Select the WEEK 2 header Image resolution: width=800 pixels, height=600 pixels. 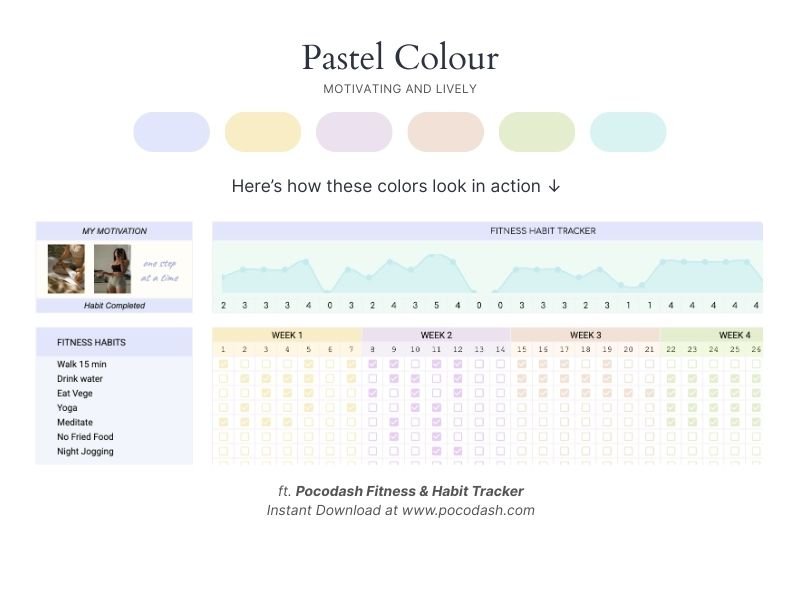tap(436, 335)
